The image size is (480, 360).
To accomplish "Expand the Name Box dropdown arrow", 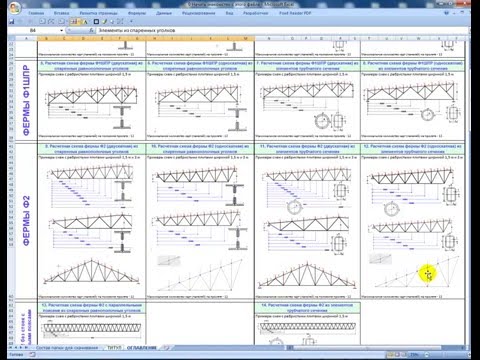I will 62,30.
